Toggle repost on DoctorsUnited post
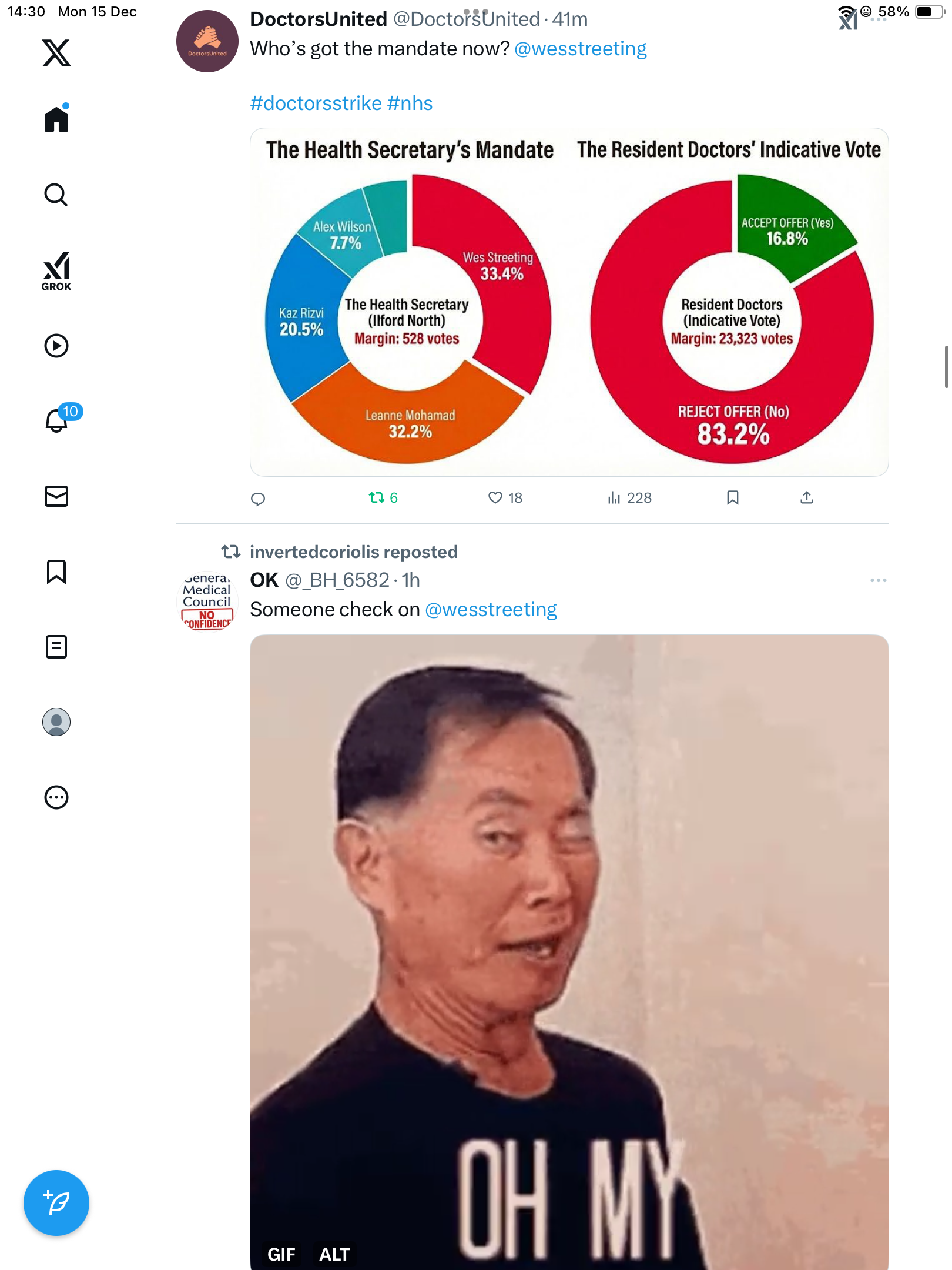Image resolution: width=952 pixels, height=1270 pixels. click(383, 498)
